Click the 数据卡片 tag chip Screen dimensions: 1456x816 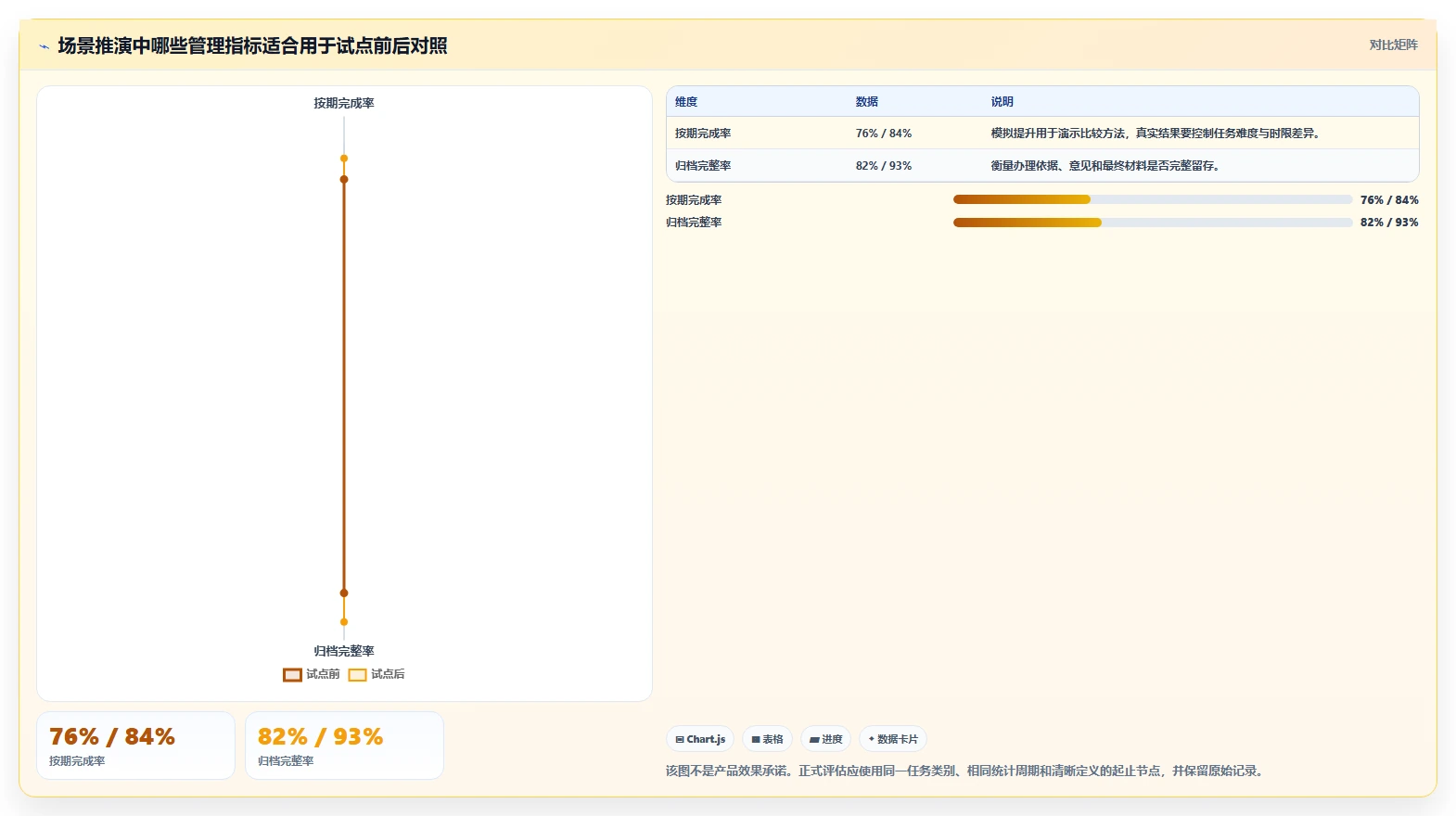(893, 739)
